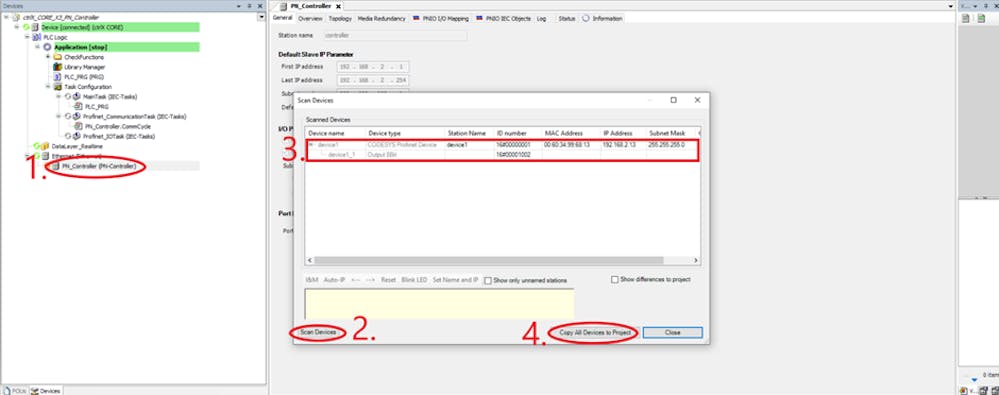Open the Topology tab
999x395 pixels.
340,18
